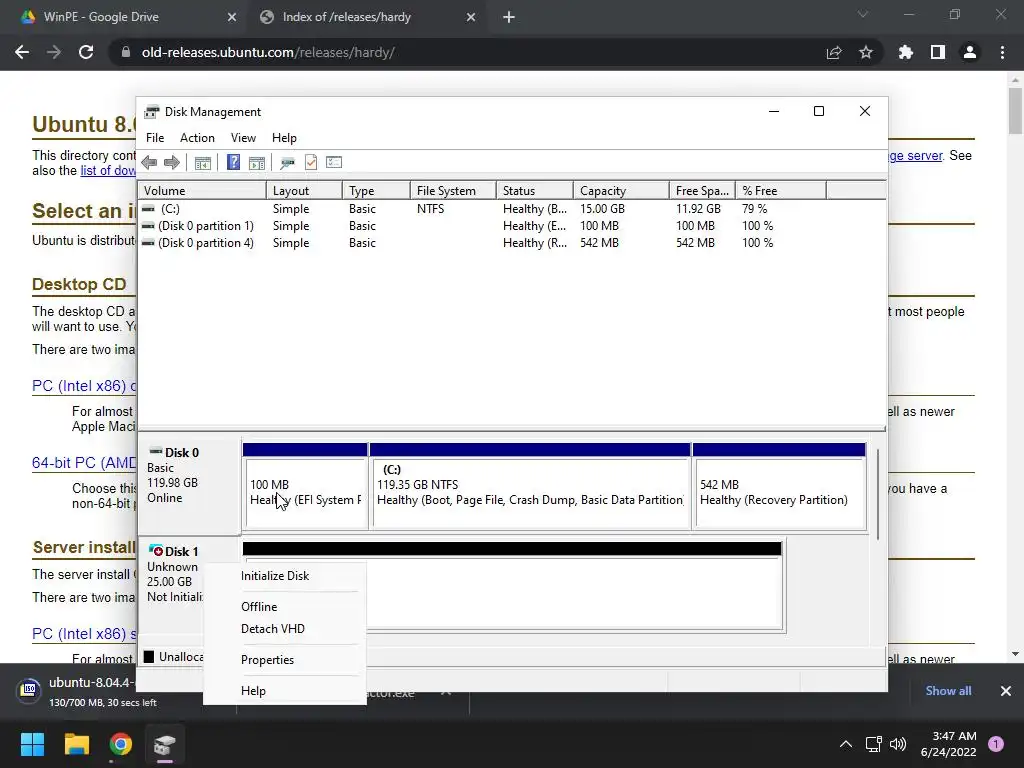Open a new Chrome tab with plus
The image size is (1024, 768).
click(509, 17)
